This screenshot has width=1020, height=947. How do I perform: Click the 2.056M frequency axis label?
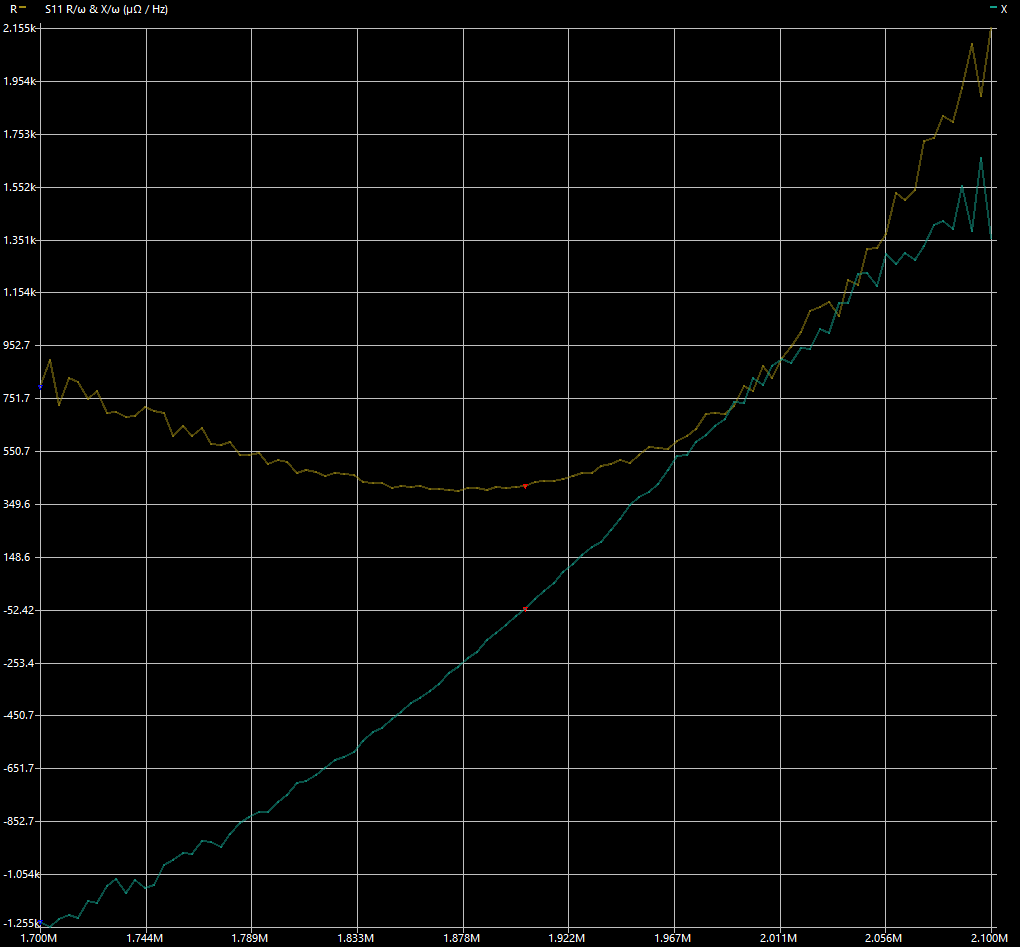[x=884, y=939]
